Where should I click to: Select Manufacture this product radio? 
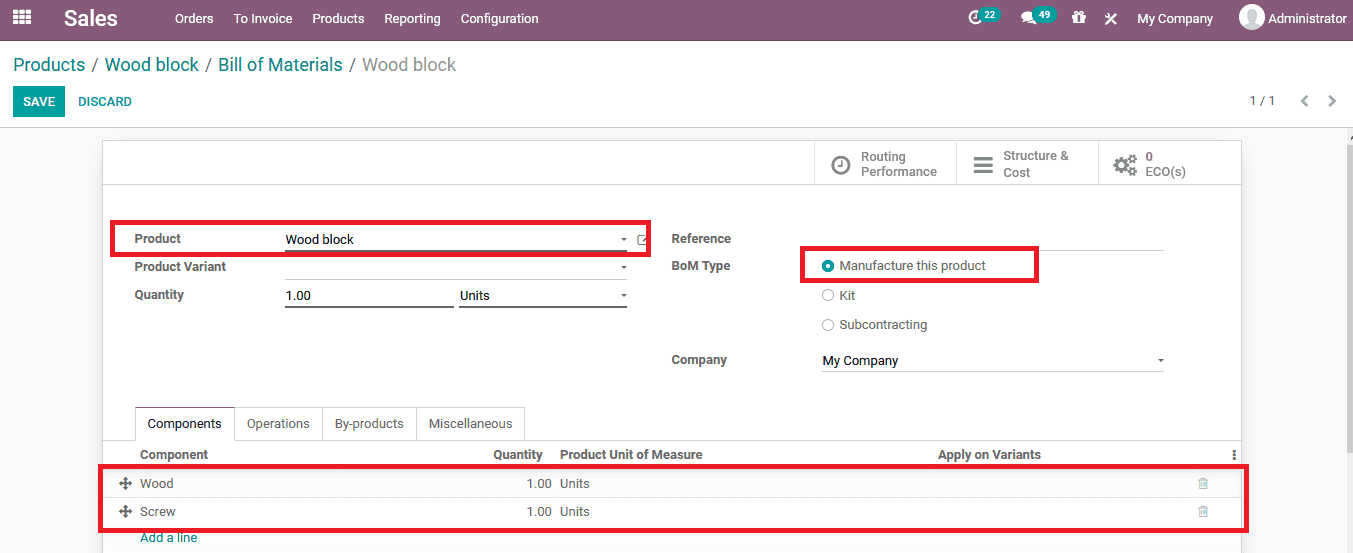827,266
